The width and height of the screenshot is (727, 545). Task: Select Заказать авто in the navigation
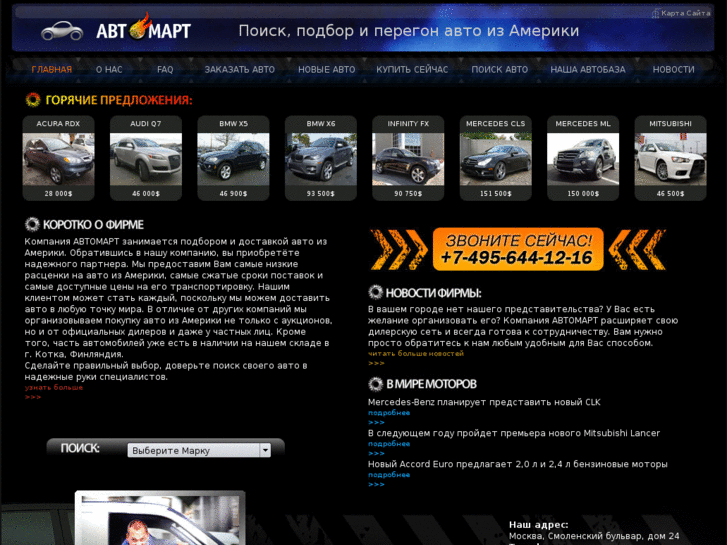pyautogui.click(x=240, y=70)
